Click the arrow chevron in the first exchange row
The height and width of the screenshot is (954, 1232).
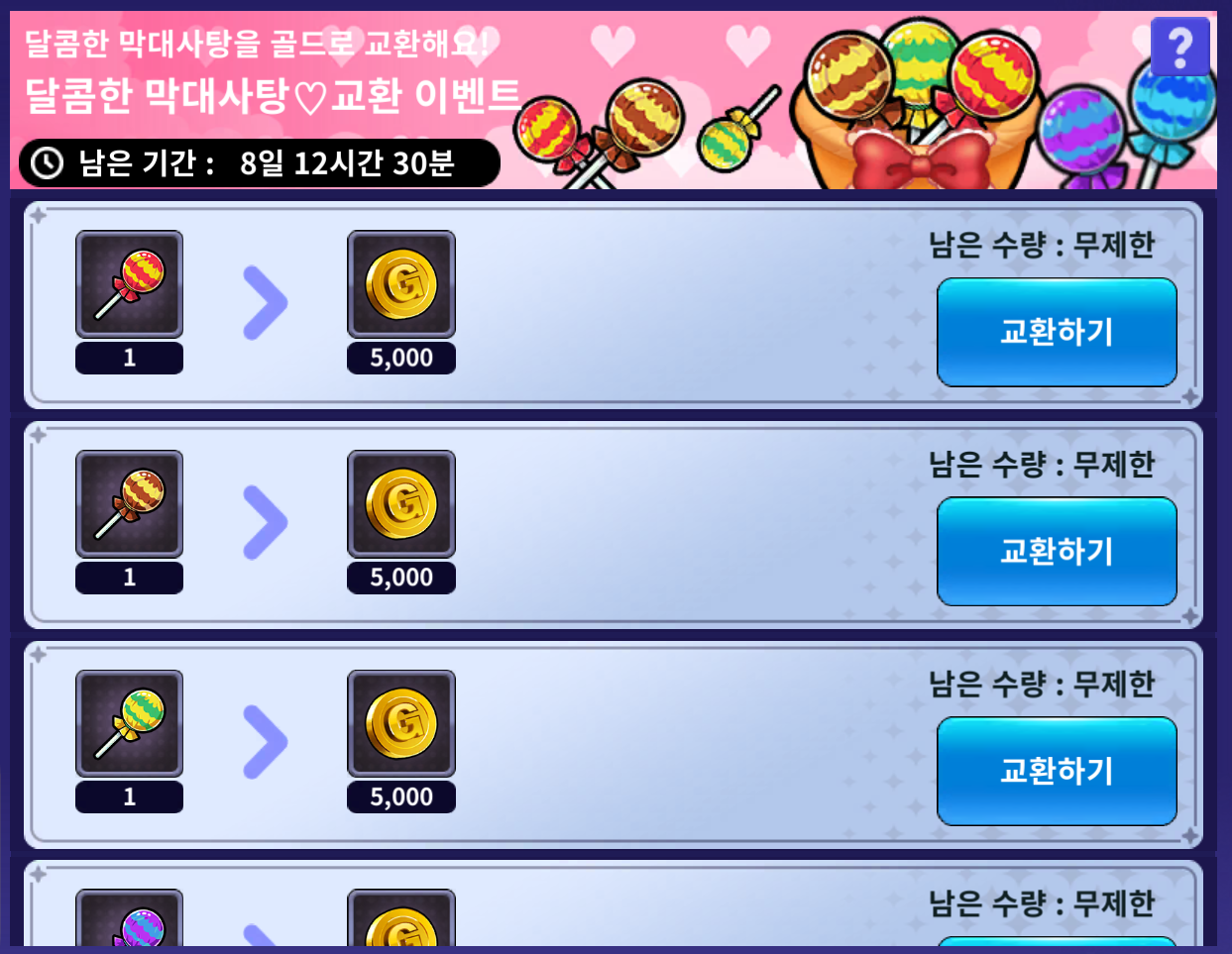click(x=265, y=303)
